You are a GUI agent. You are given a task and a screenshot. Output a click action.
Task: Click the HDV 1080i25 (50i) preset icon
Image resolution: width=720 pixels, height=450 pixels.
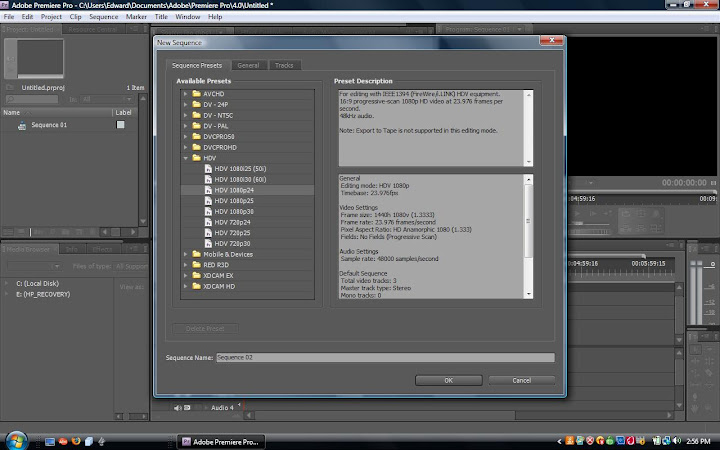click(208, 169)
